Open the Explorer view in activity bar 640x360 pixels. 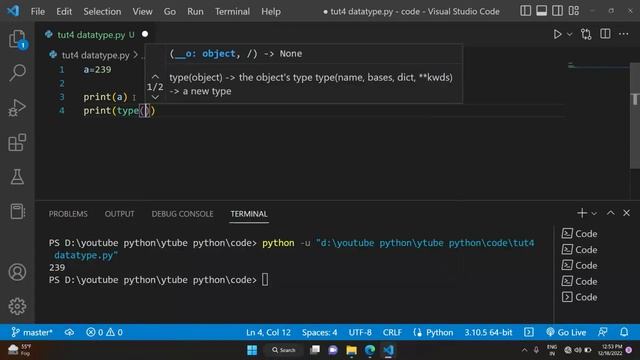(17, 39)
